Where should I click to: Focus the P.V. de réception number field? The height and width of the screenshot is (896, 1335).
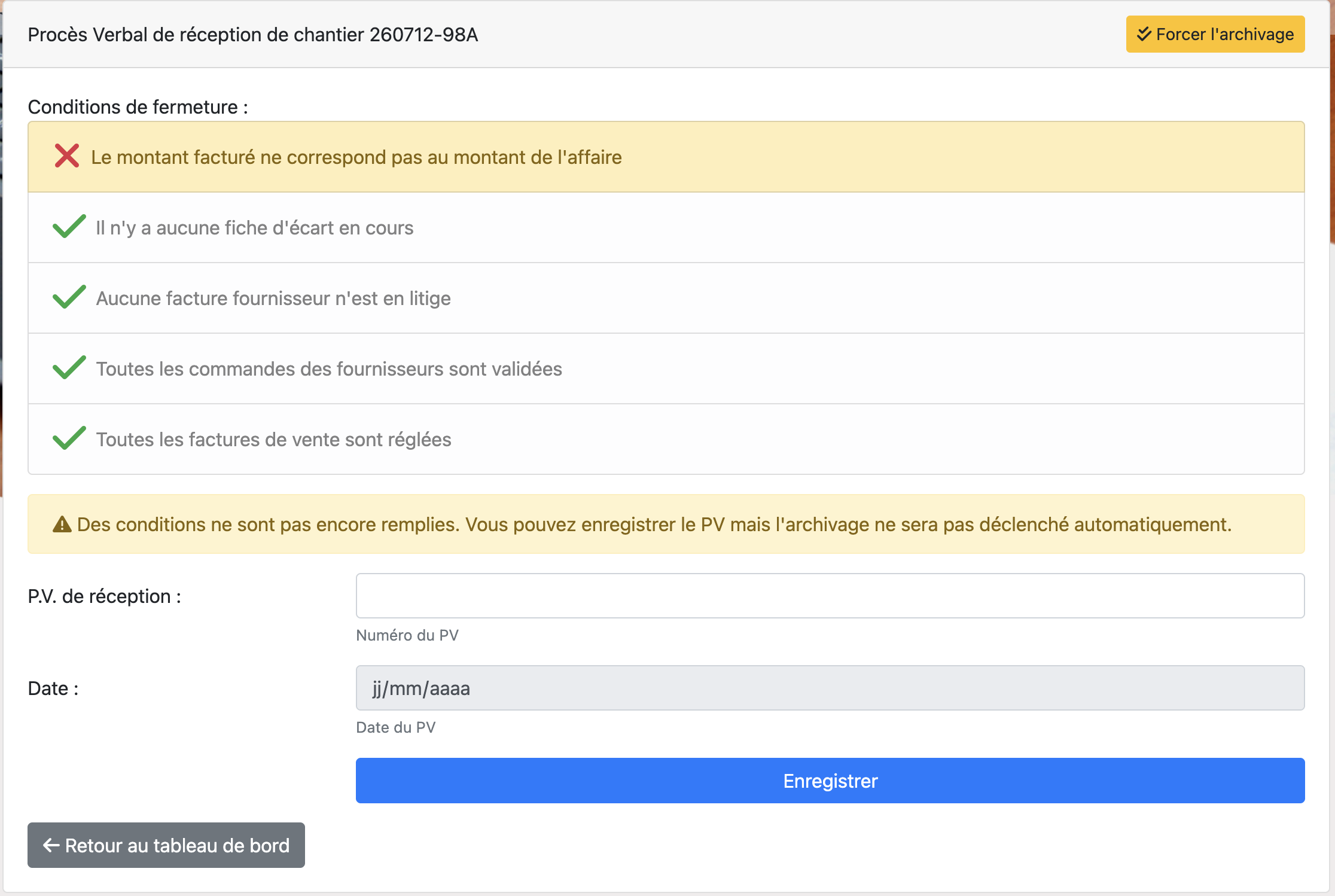(x=830, y=596)
